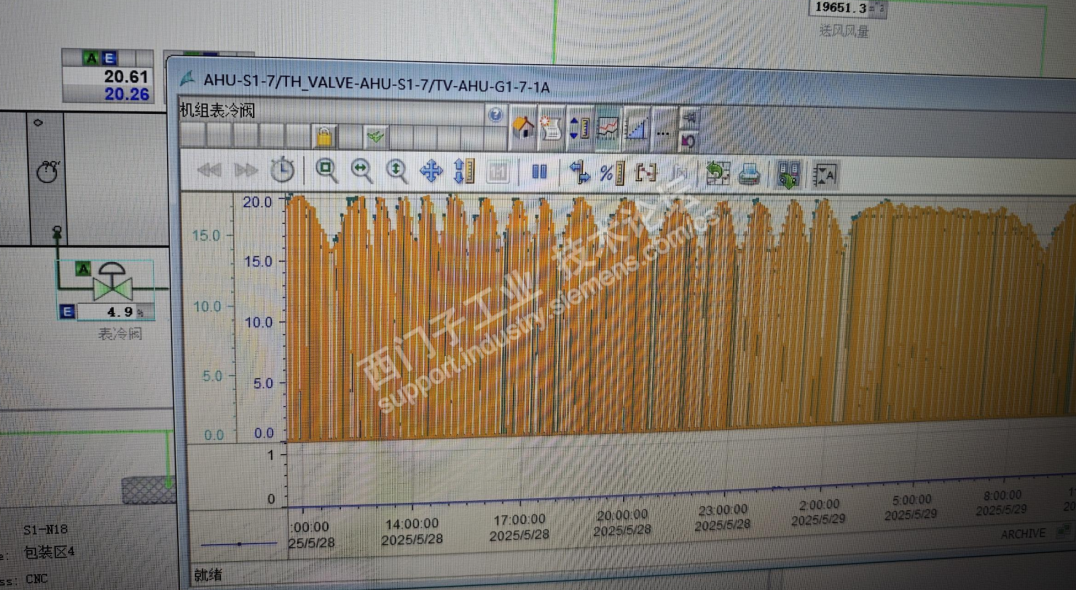1076x590 pixels.
Task: Open the data connection configuration icon with green arrow
Action: click(717, 174)
